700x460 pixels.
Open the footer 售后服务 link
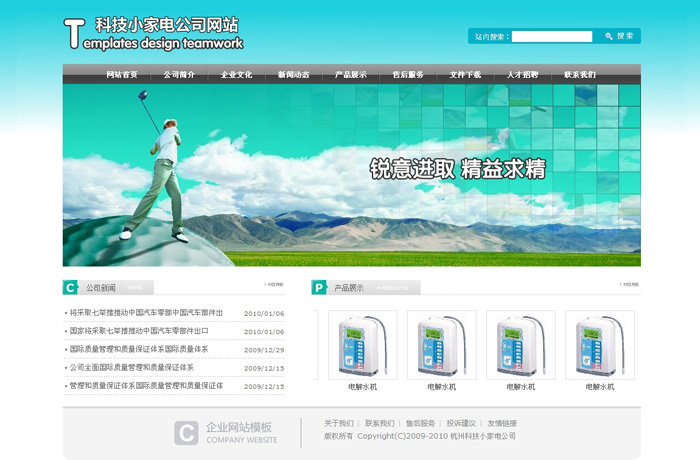tap(420, 423)
